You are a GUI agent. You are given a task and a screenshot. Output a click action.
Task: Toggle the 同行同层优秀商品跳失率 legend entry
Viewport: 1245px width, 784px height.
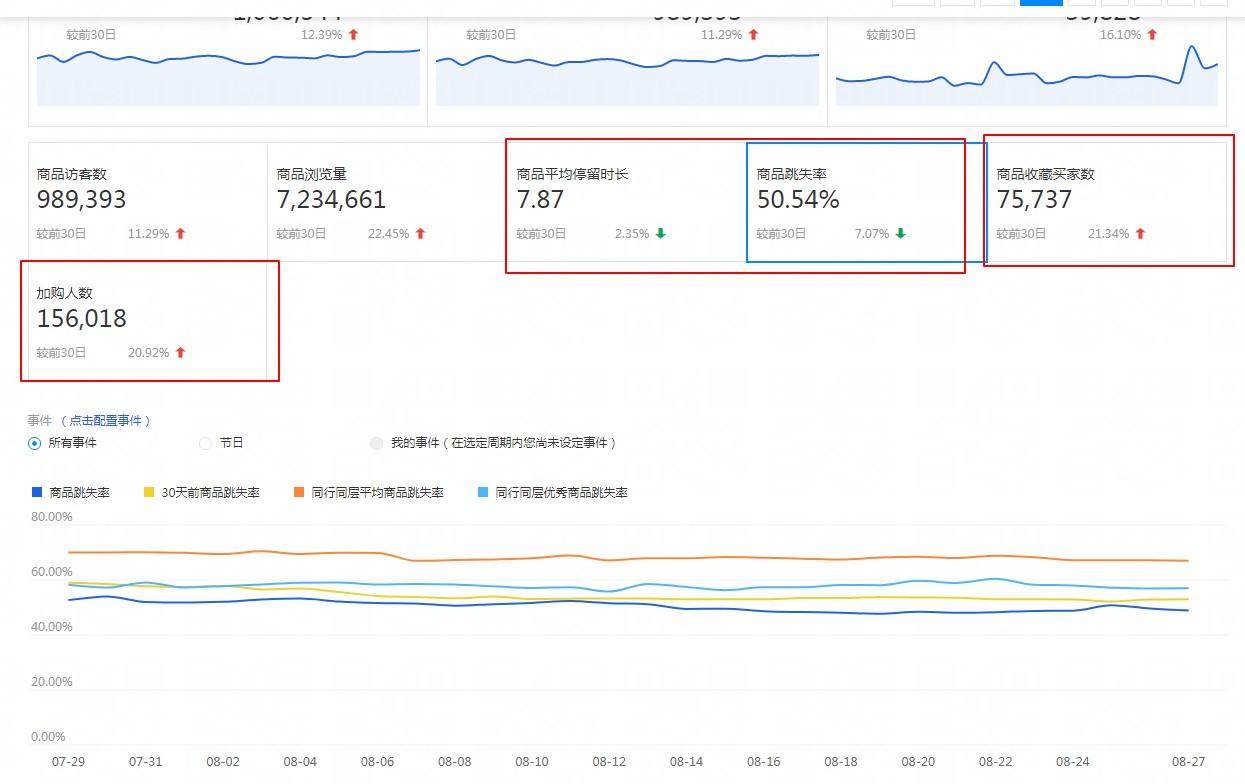pyautogui.click(x=552, y=493)
